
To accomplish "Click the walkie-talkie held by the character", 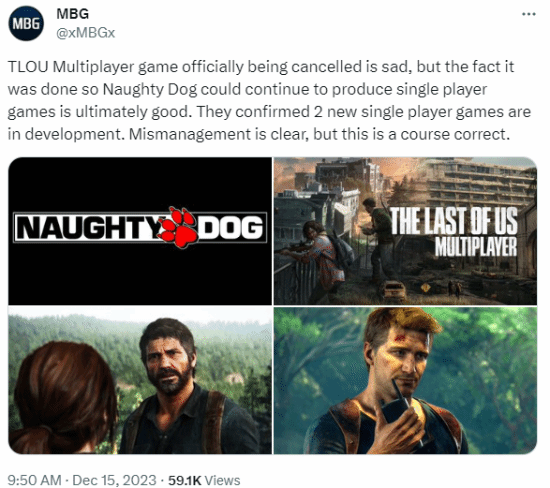I will pyautogui.click(x=396, y=403).
